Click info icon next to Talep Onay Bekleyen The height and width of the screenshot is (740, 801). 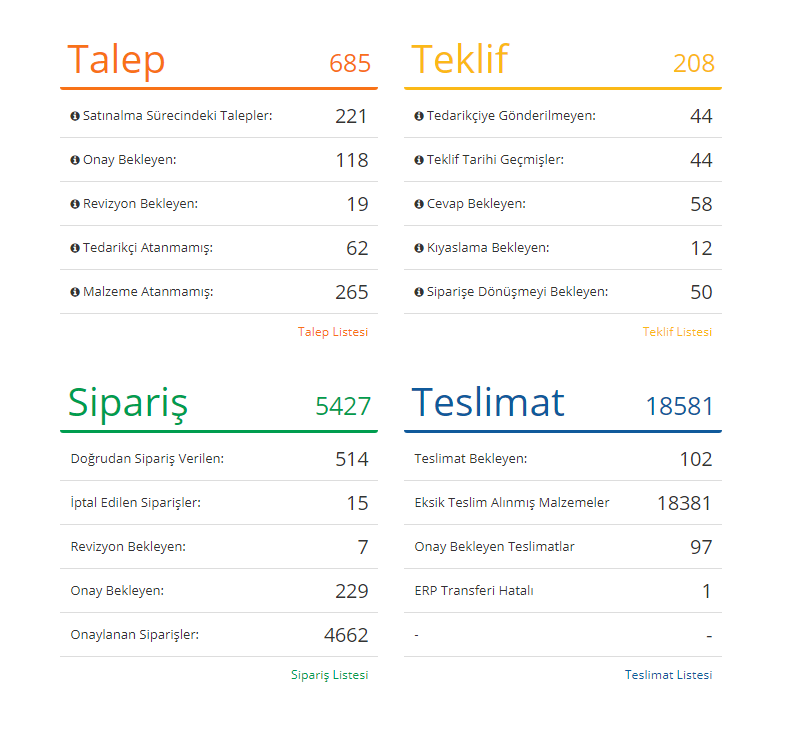point(75,161)
